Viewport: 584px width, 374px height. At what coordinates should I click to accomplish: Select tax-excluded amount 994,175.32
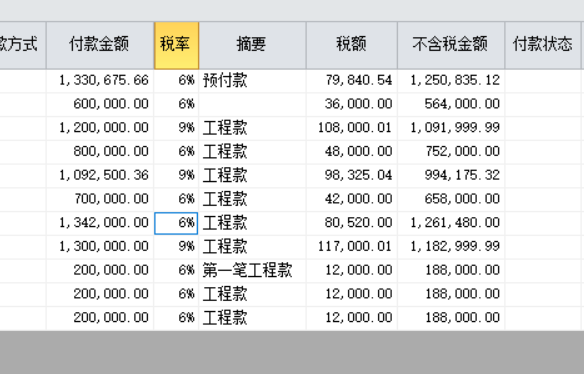coord(451,175)
